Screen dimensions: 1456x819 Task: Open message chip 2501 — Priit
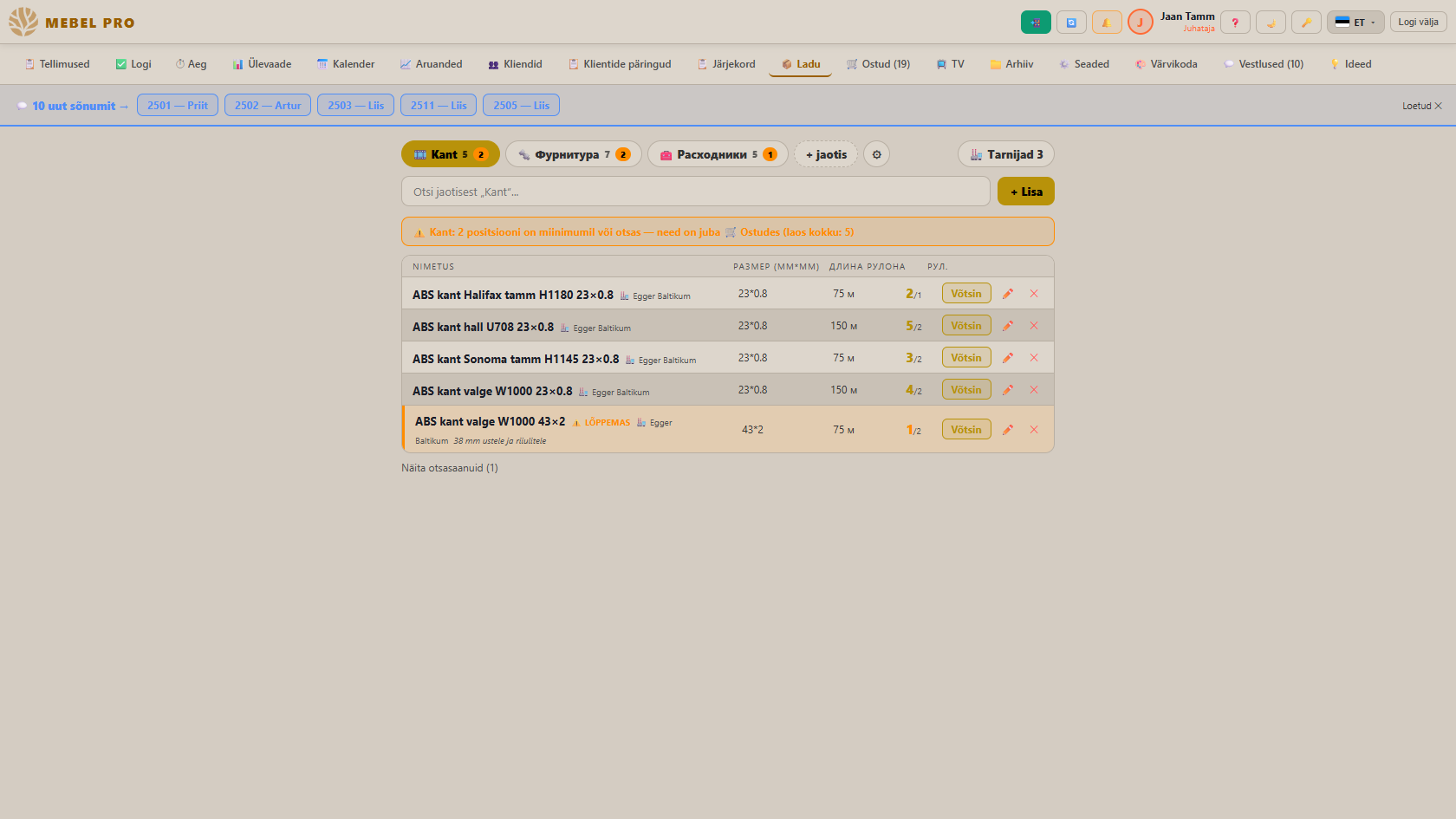pyautogui.click(x=178, y=105)
